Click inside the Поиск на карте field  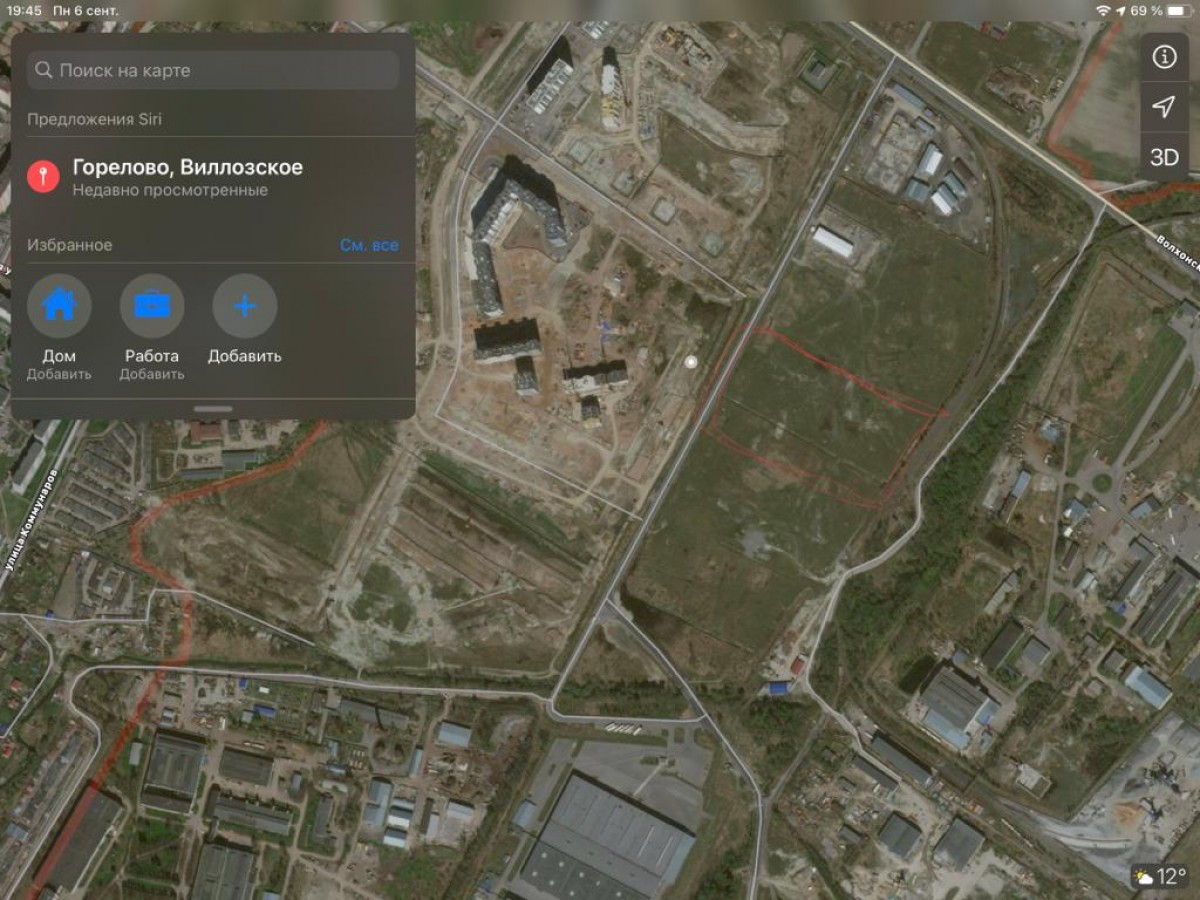point(225,71)
